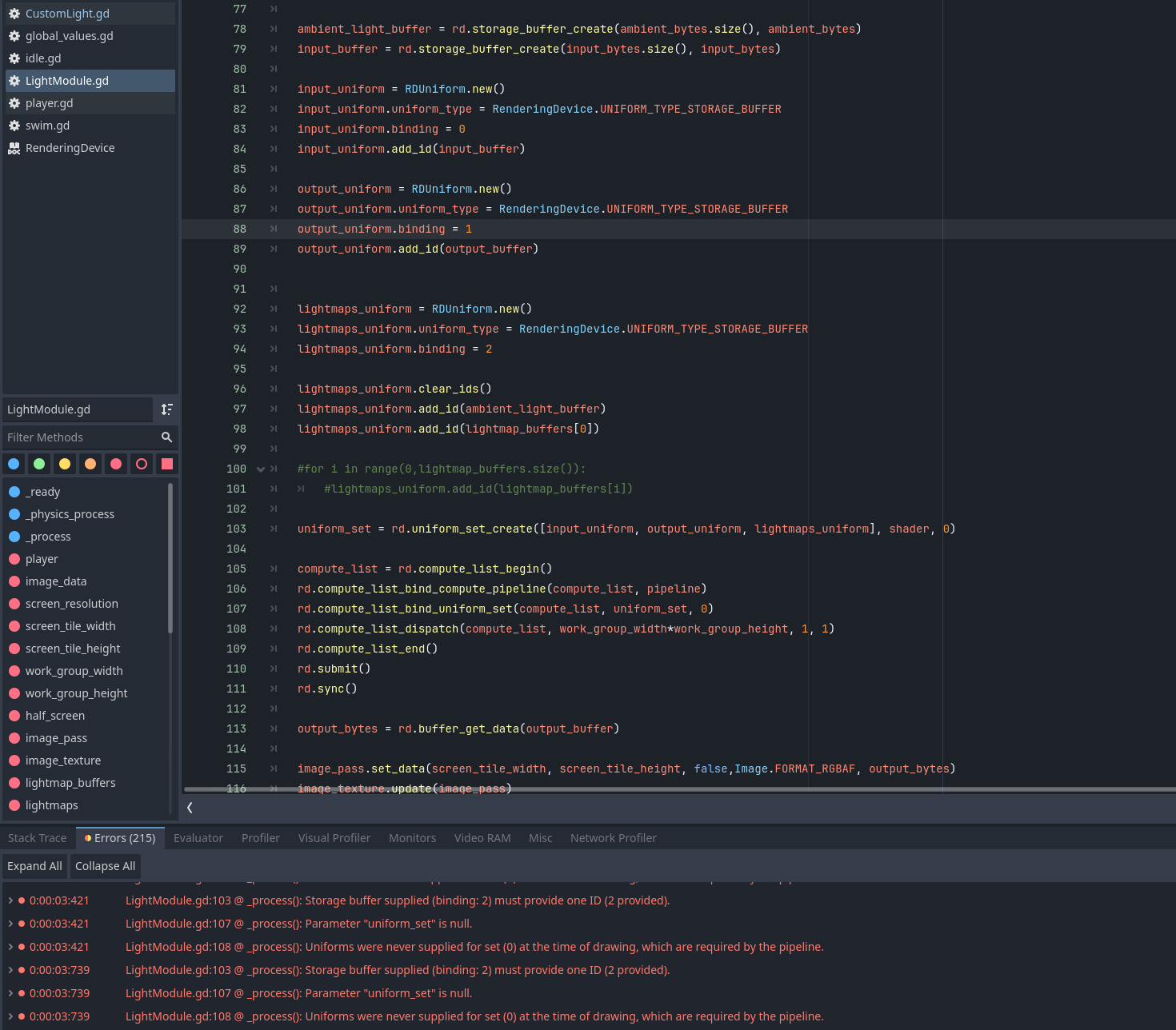Open the Visual Profiler tab
The width and height of the screenshot is (1176, 1030).
334,838
